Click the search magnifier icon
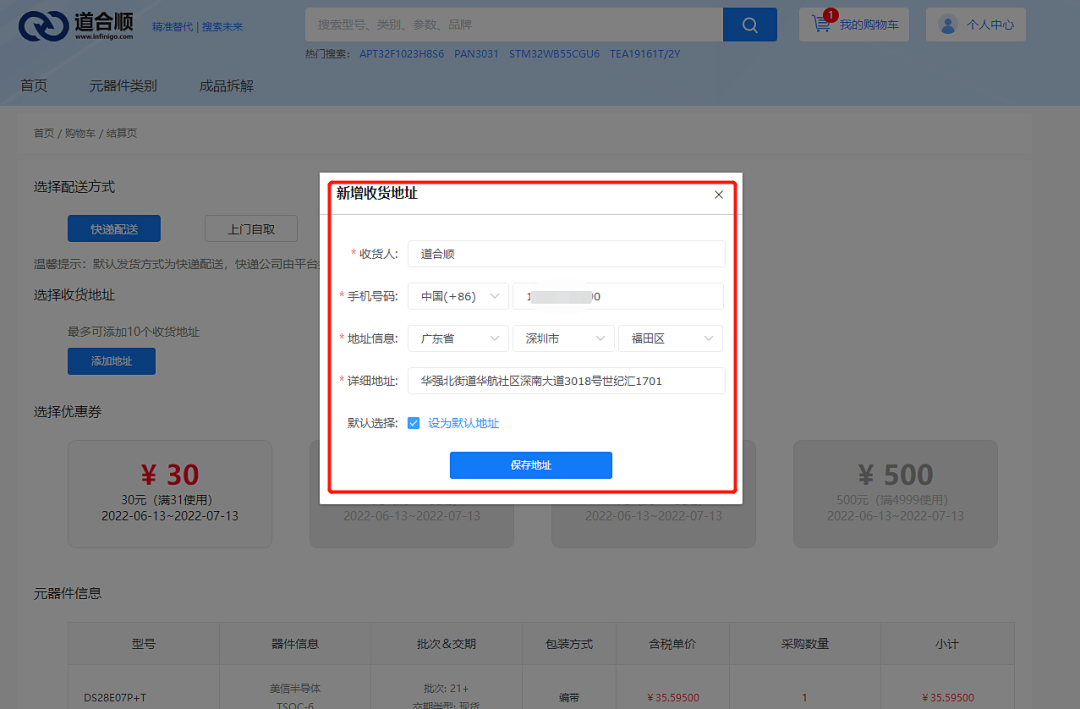Image resolution: width=1080 pixels, height=709 pixels. 749,24
